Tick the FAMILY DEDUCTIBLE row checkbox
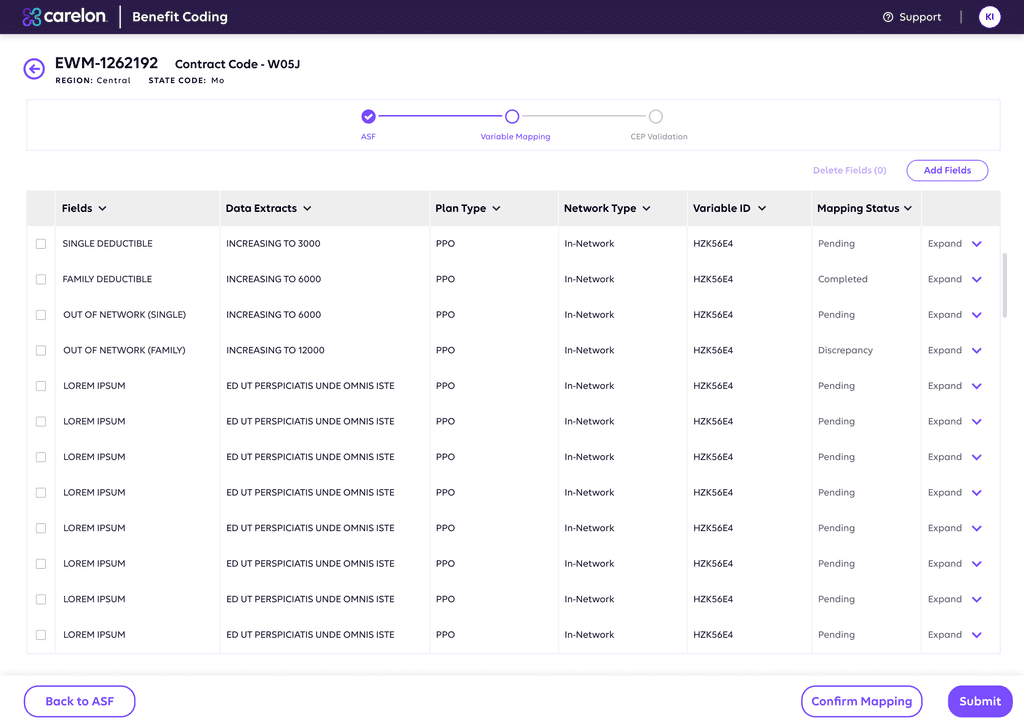The height and width of the screenshot is (728, 1024). click(x=41, y=279)
